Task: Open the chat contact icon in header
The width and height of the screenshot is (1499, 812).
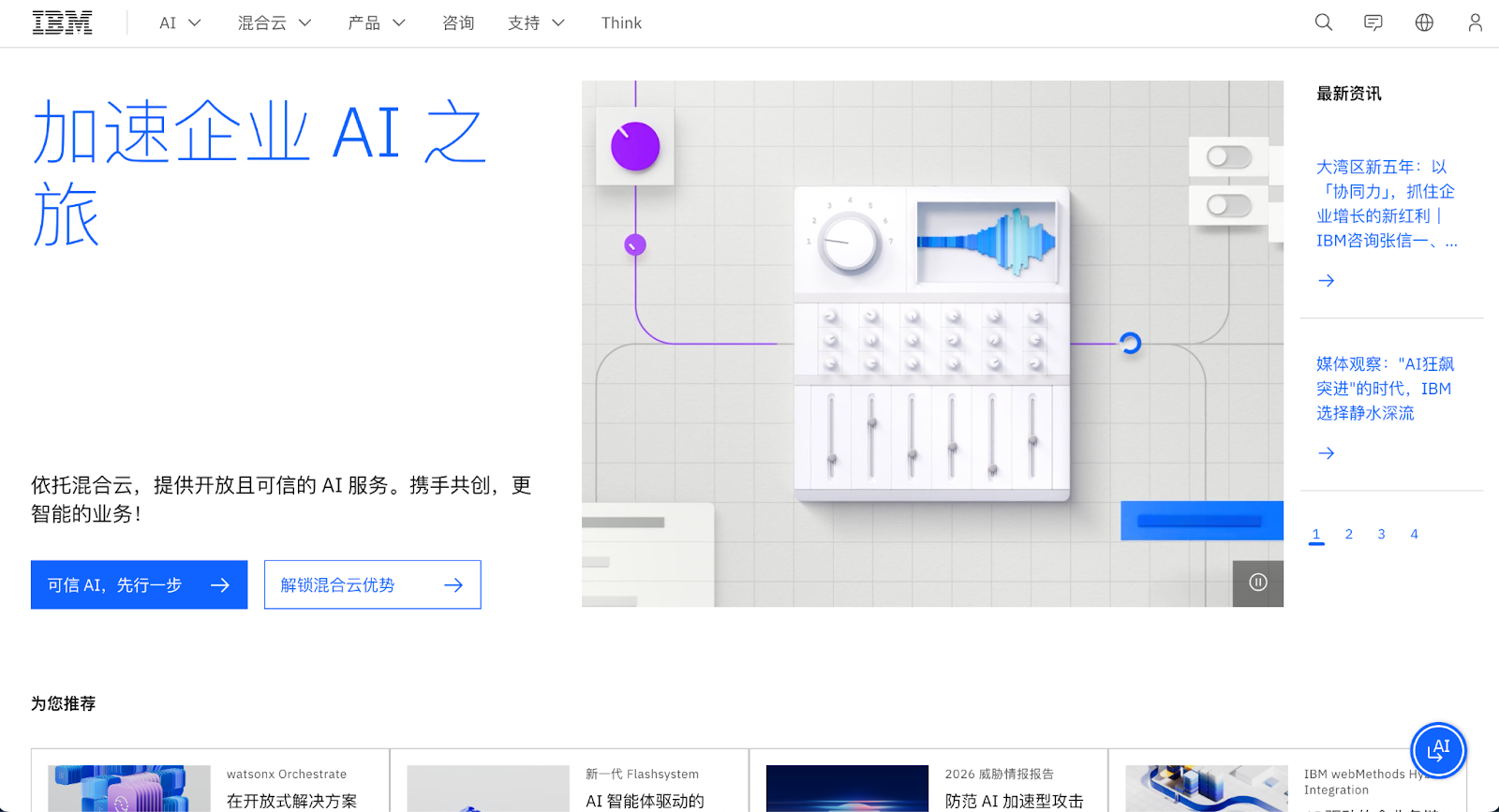Action: 1373,22
